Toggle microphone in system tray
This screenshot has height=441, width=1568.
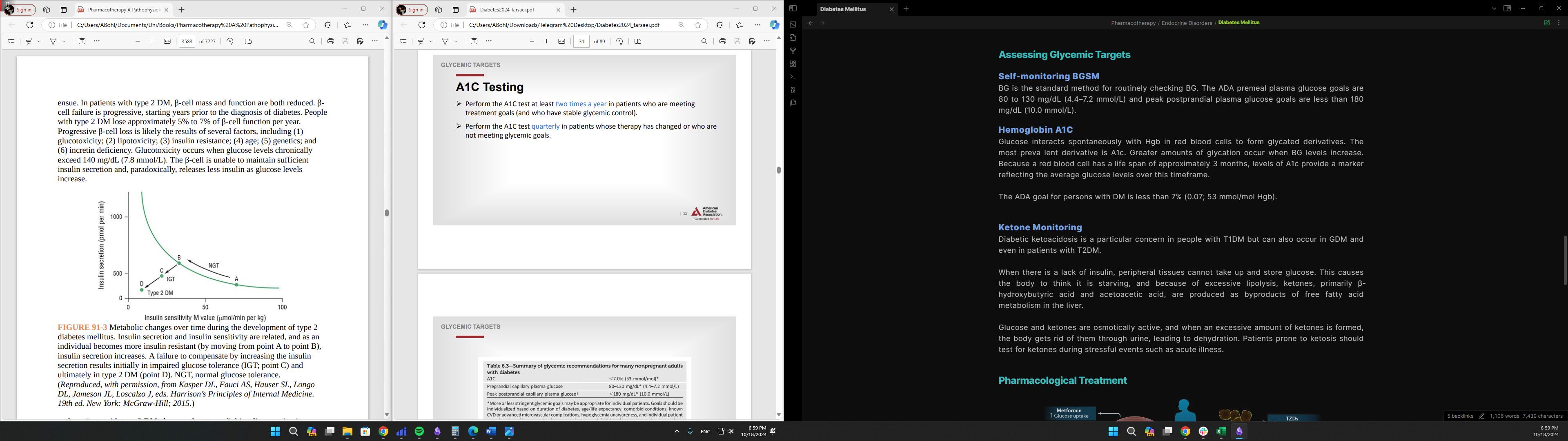tap(690, 431)
